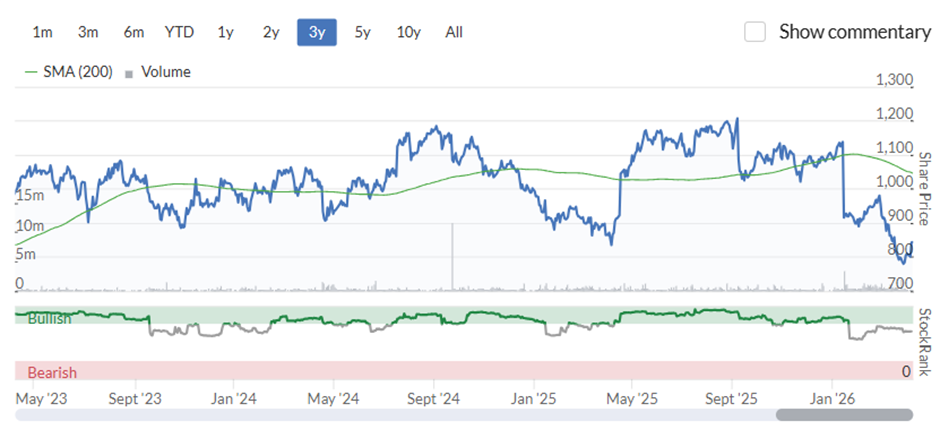Select the 1m time range
Image resolution: width=940 pixels, height=429 pixels.
coord(42,32)
